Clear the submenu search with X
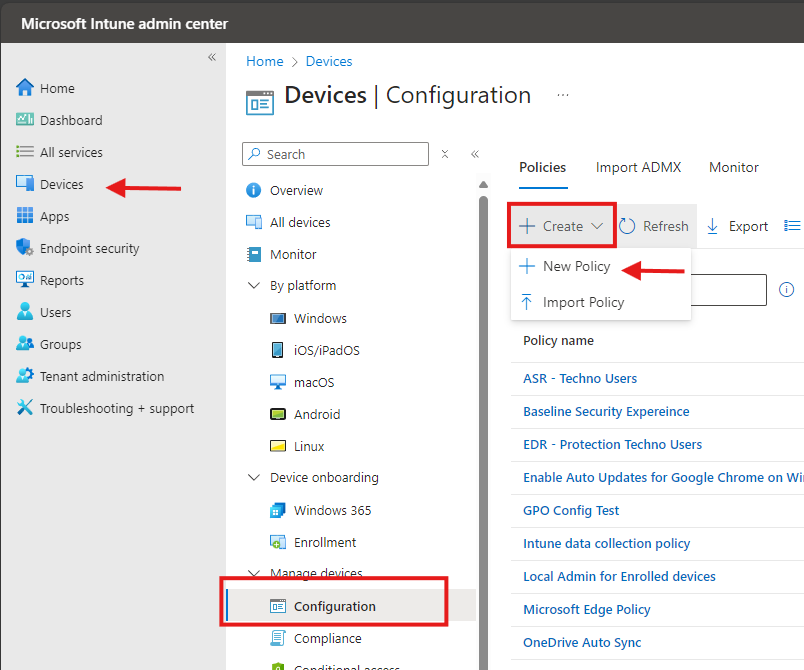The width and height of the screenshot is (804, 670). (445, 154)
